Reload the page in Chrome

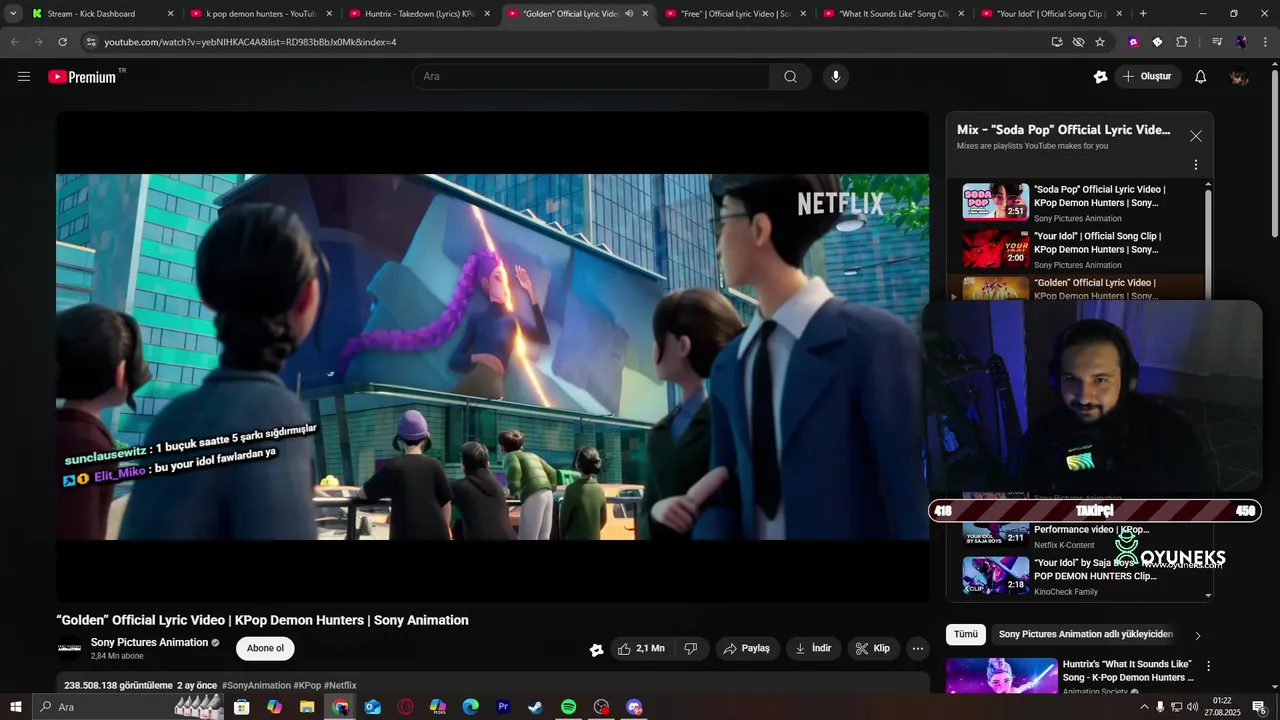[x=62, y=42]
